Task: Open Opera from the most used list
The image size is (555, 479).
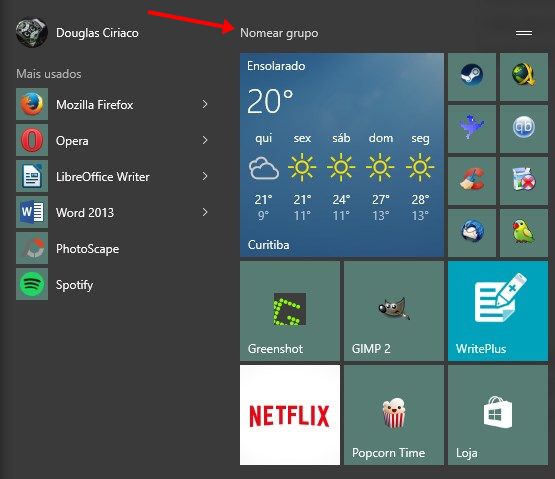Action: [x=112, y=141]
